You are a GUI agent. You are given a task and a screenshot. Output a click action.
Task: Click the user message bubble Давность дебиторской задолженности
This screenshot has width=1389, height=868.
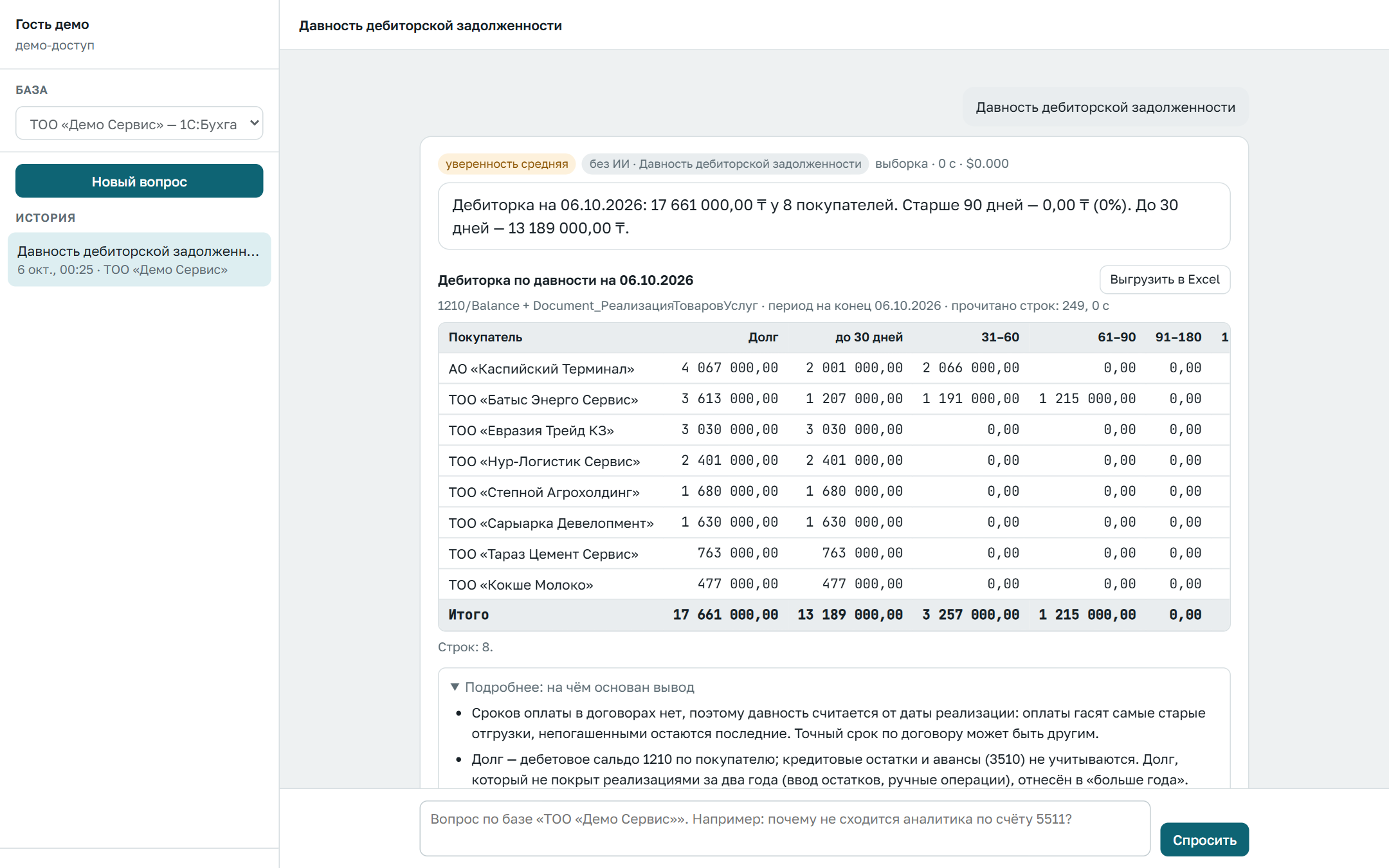pos(1105,107)
